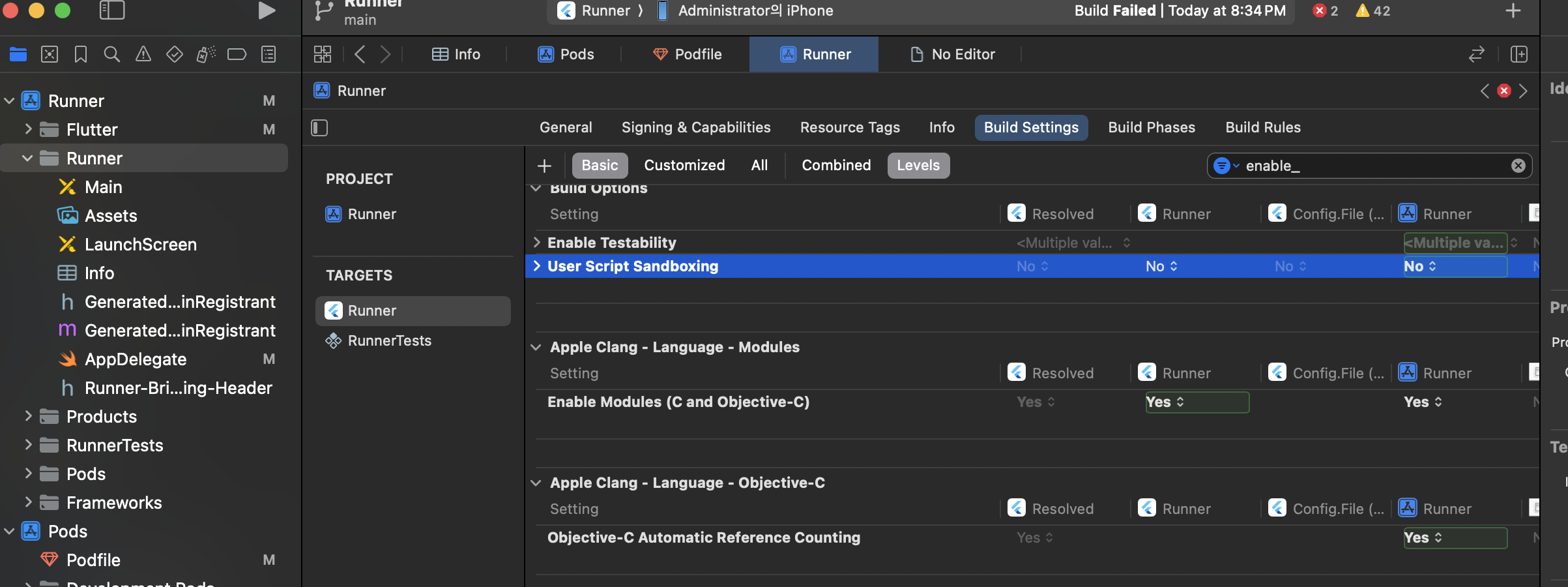
Task: Expand the Products folder
Action: click(27, 416)
